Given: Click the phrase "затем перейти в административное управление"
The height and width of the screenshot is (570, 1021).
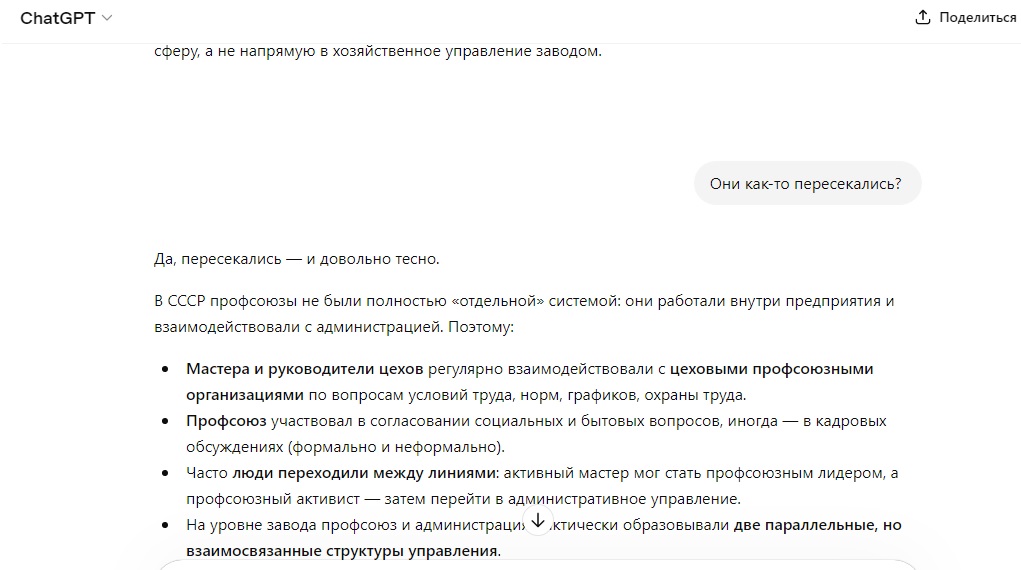Looking at the screenshot, I should pyautogui.click(x=561, y=499).
